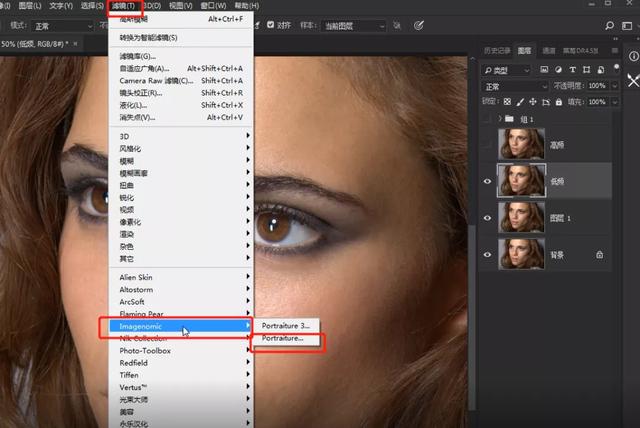Click the 填充 100% value field
This screenshot has width=640, height=428.
pos(598,102)
